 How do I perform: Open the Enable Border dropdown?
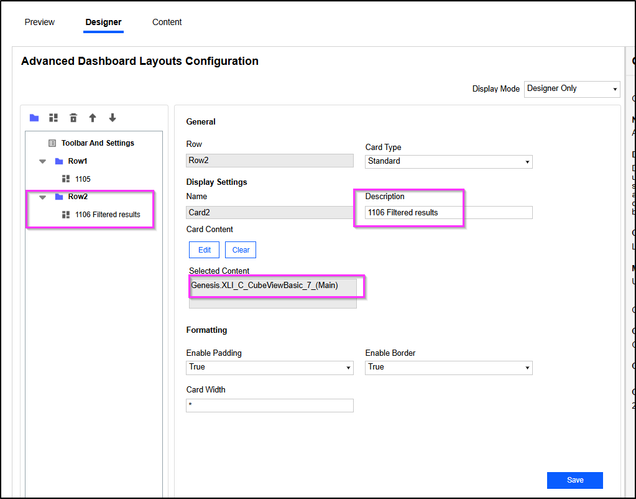448,368
